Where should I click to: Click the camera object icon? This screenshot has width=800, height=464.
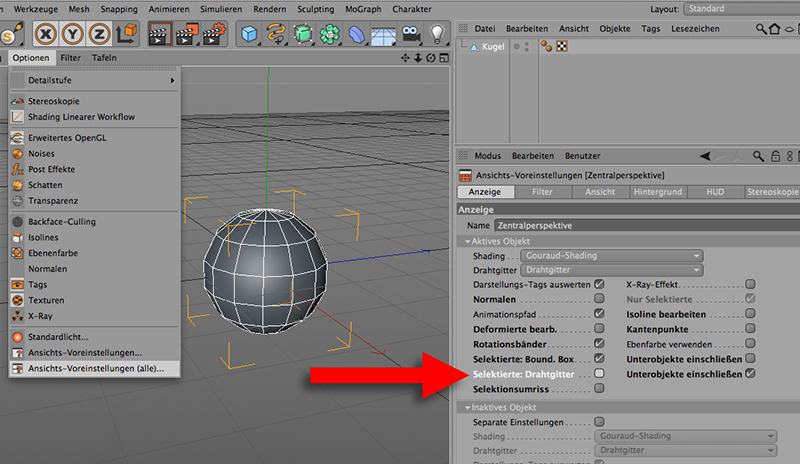tap(411, 34)
